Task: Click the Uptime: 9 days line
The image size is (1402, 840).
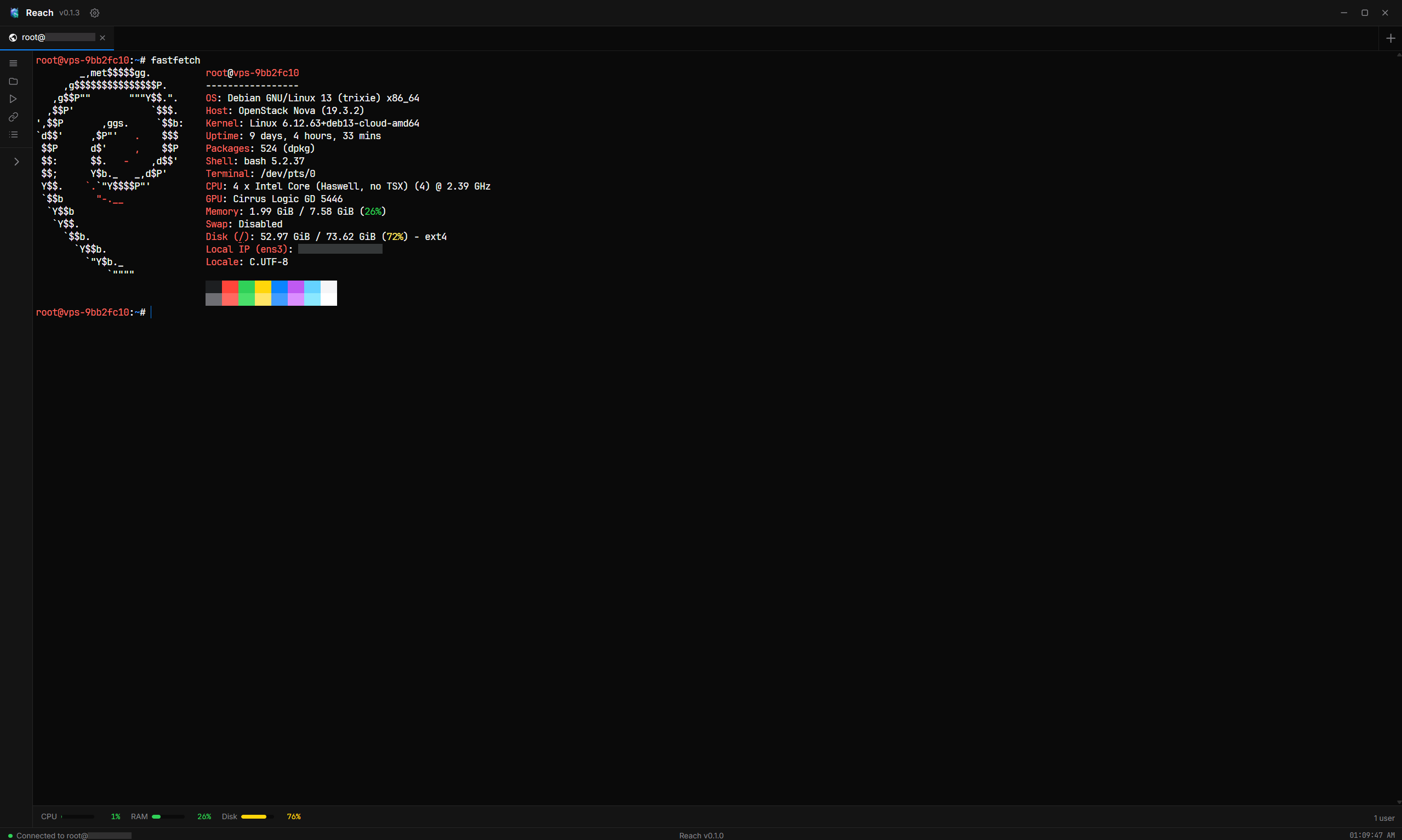Action: [x=293, y=136]
